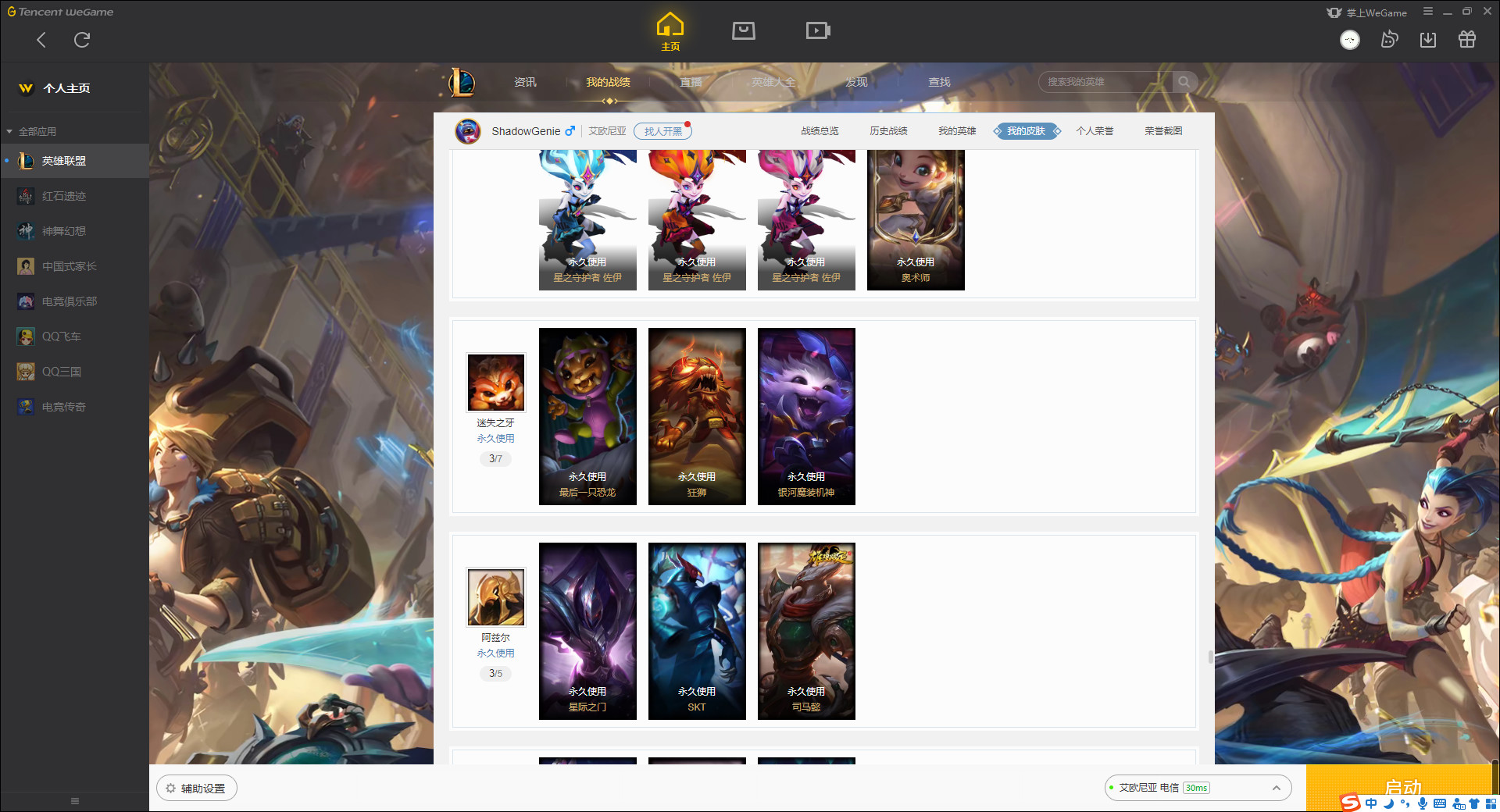Click the Sogou input method S icon

coord(1350,803)
